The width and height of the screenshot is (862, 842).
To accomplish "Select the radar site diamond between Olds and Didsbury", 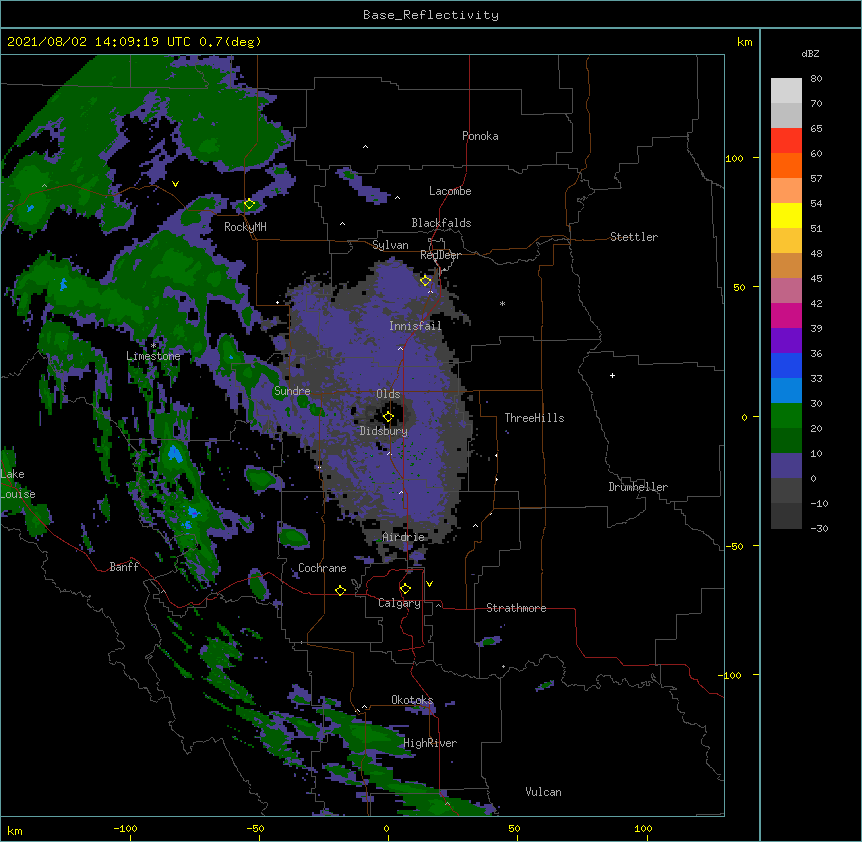I will (x=388, y=417).
